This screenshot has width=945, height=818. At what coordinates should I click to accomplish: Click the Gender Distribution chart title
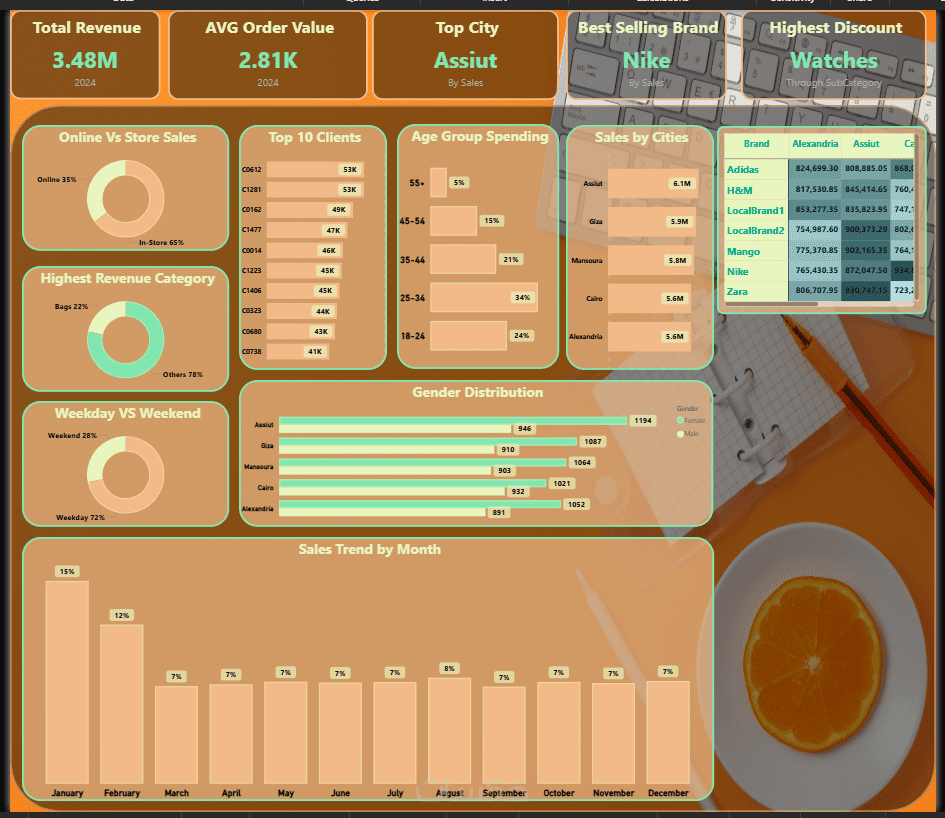477,392
